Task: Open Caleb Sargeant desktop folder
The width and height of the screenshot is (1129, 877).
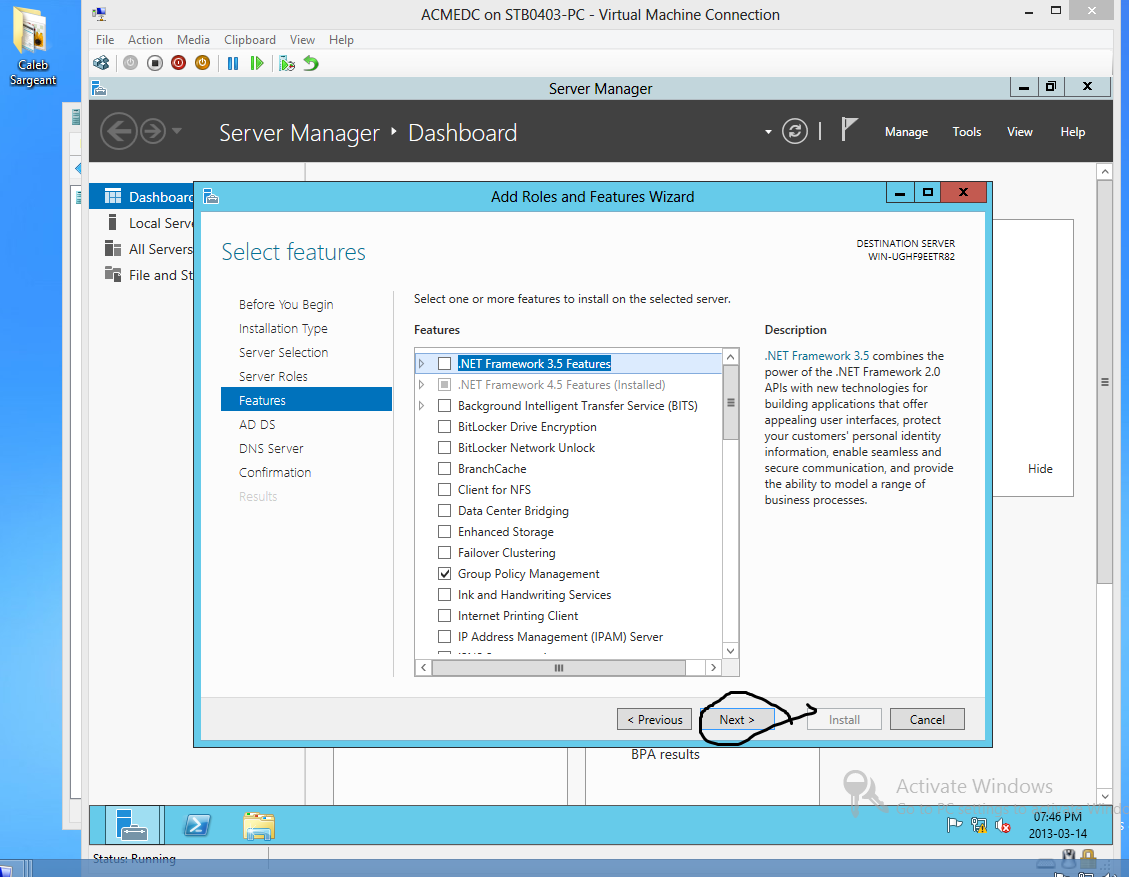Action: point(32,46)
